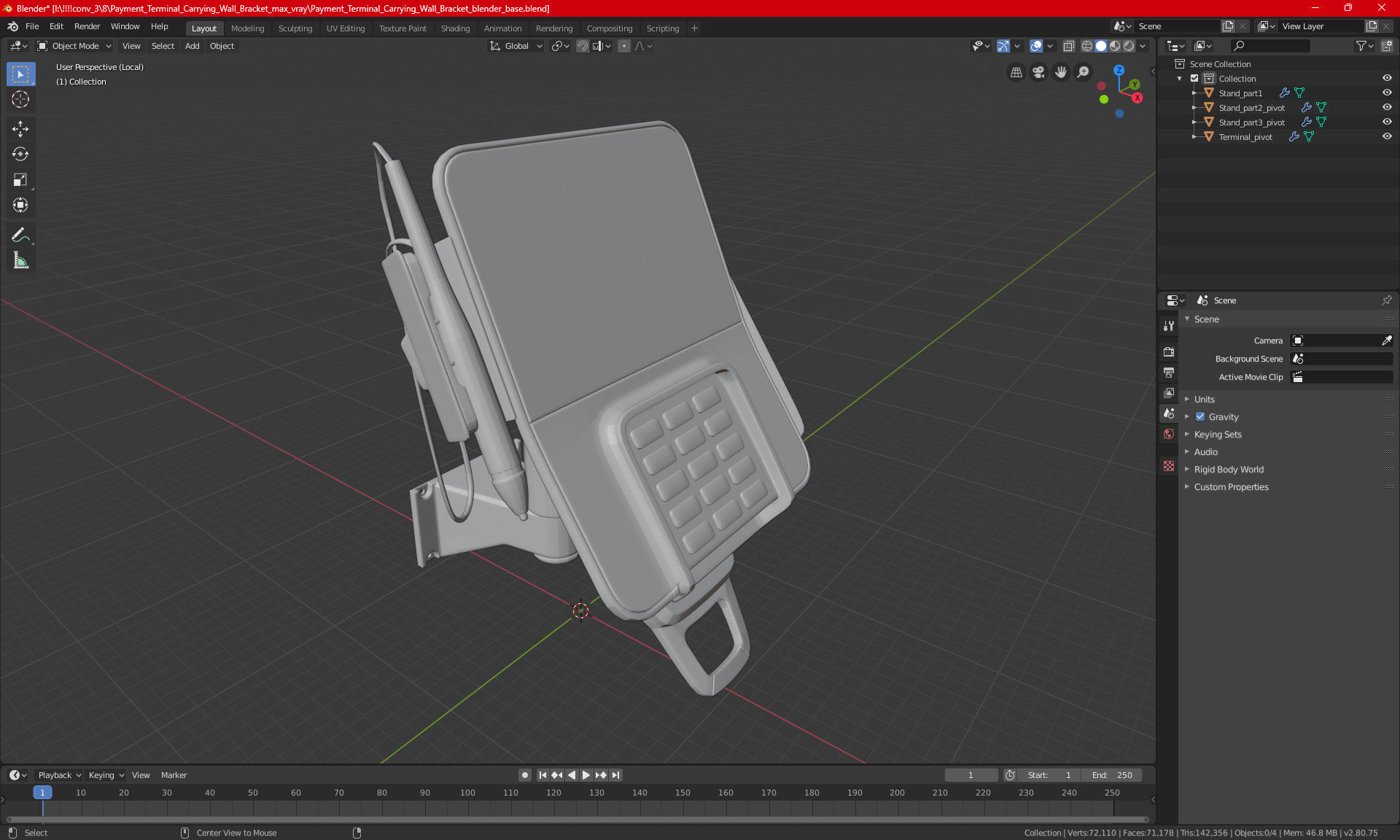Select the Cursor tool in toolbar
The height and width of the screenshot is (840, 1400).
click(20, 99)
